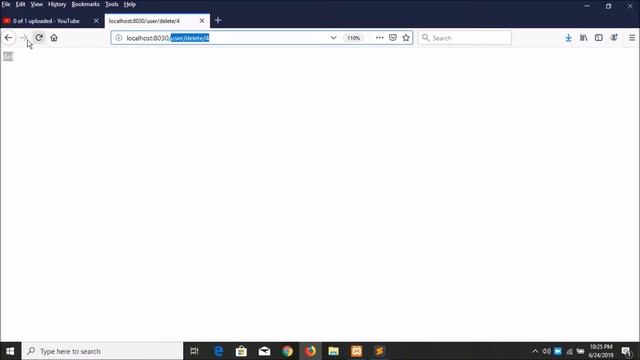
Task: Open the Edit menu
Action: coord(20,4)
